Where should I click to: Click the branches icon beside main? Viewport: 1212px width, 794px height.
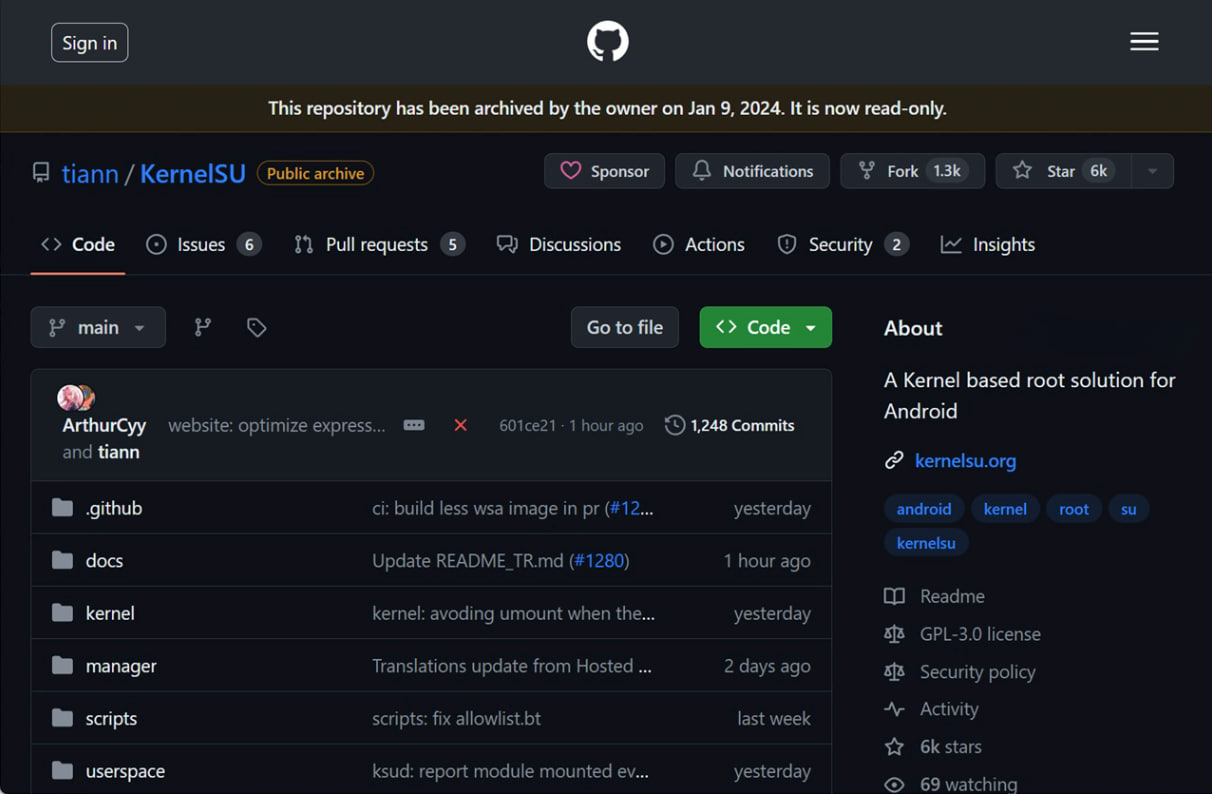203,327
